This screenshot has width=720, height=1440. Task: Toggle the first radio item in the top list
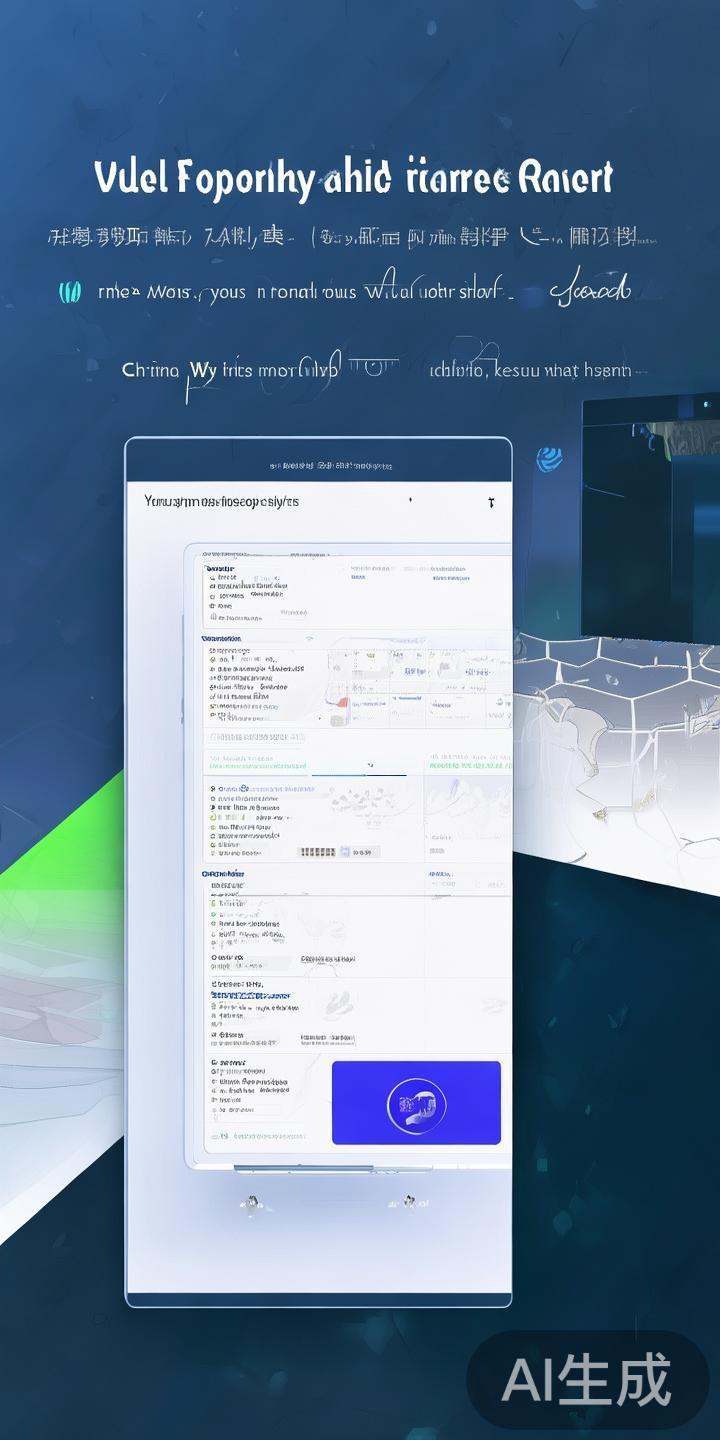pyautogui.click(x=212, y=578)
